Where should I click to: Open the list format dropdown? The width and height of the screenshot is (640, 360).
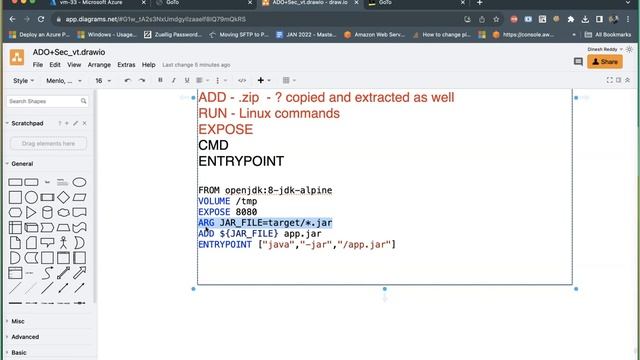pyautogui.click(x=221, y=80)
